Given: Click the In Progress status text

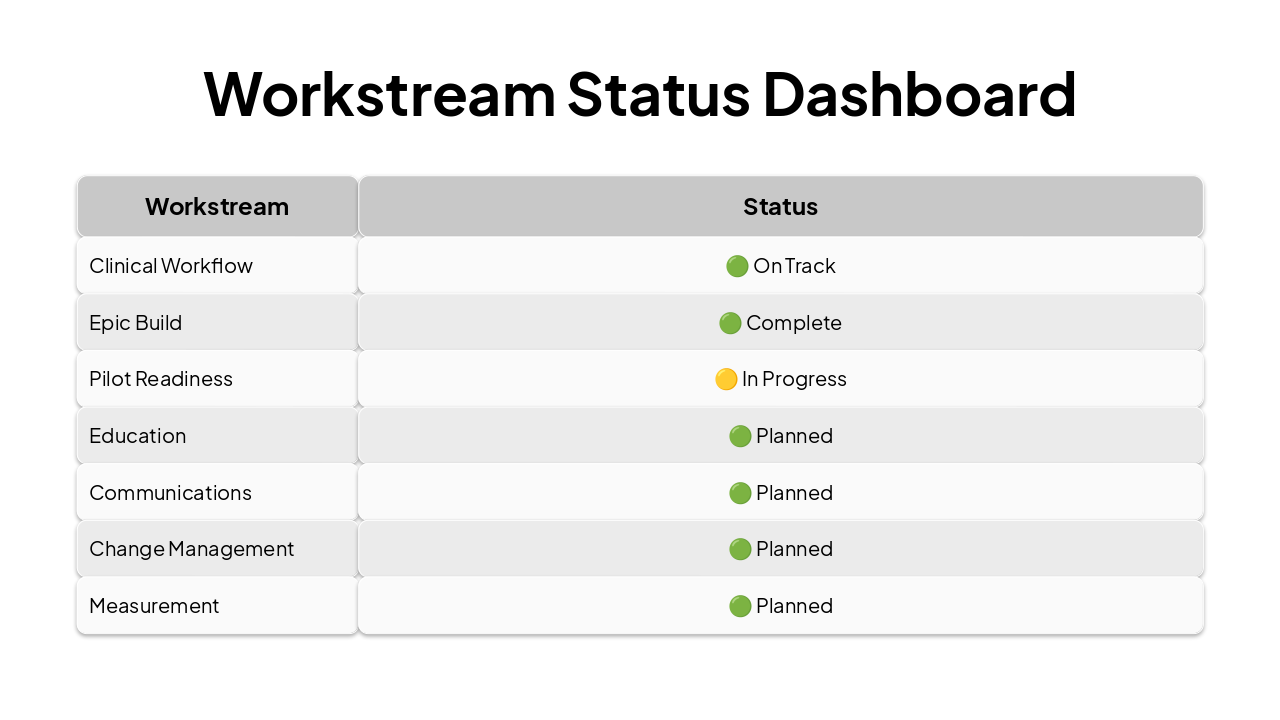Looking at the screenshot, I should point(794,379).
